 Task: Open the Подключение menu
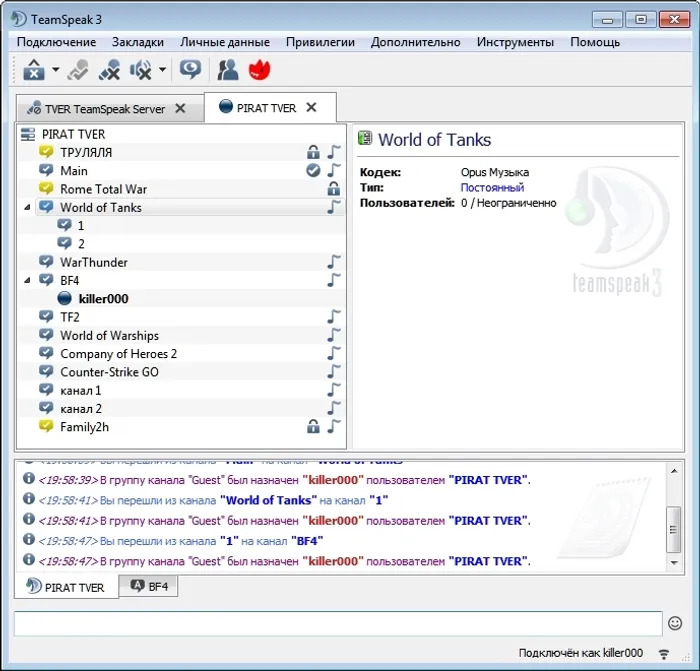[56, 42]
